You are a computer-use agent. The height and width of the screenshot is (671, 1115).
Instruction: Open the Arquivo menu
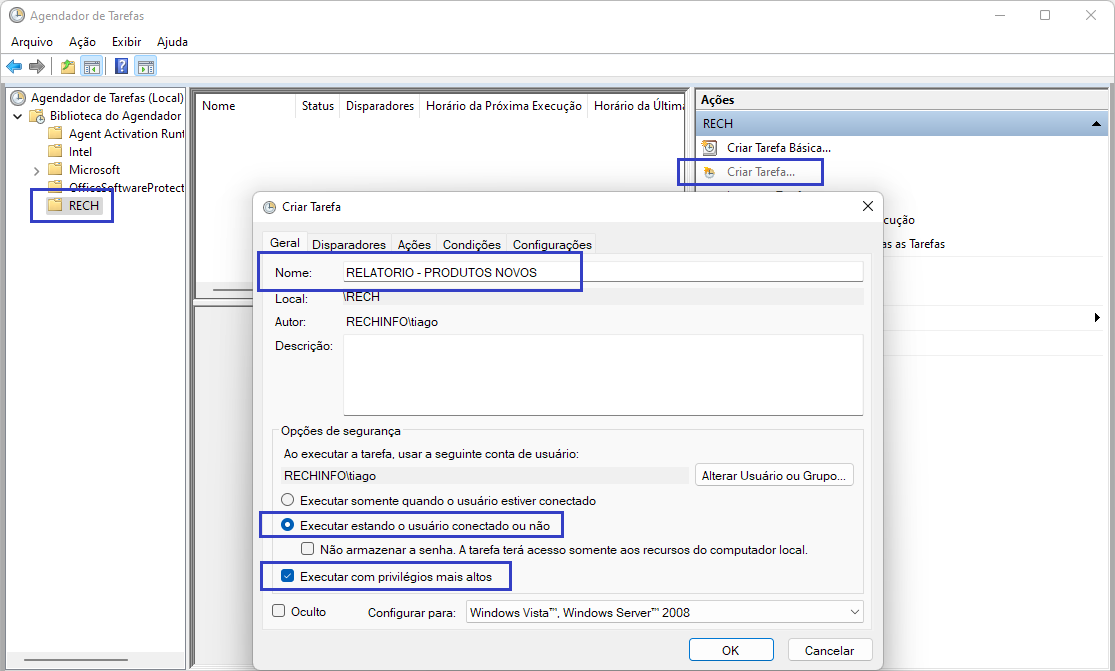pyautogui.click(x=32, y=42)
